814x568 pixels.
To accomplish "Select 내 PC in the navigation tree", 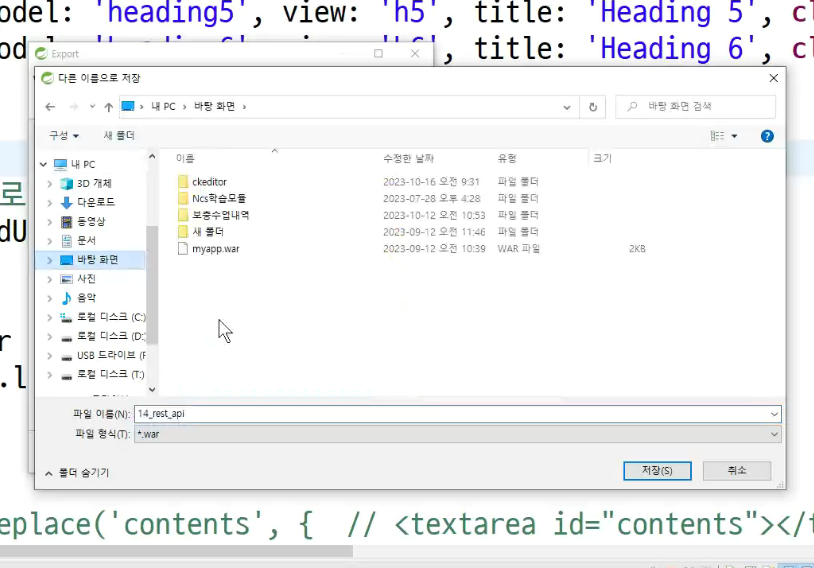I will click(x=83, y=165).
